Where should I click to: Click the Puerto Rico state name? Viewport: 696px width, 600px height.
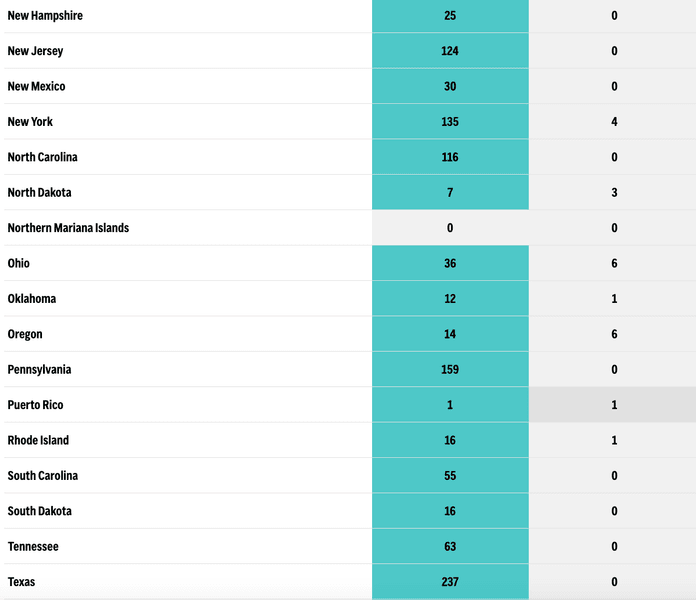coord(35,405)
